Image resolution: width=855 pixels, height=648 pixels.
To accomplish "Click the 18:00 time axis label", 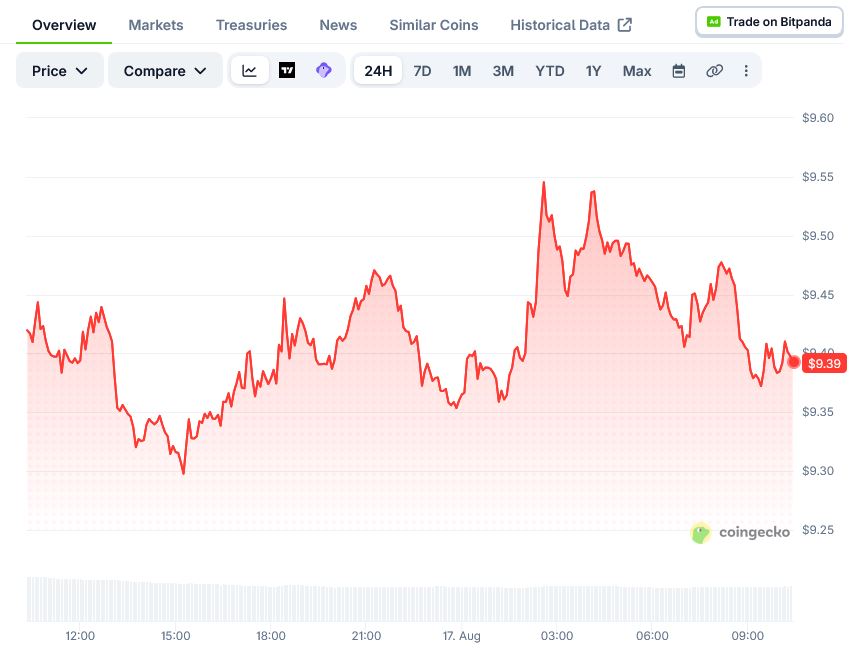I will (x=271, y=636).
